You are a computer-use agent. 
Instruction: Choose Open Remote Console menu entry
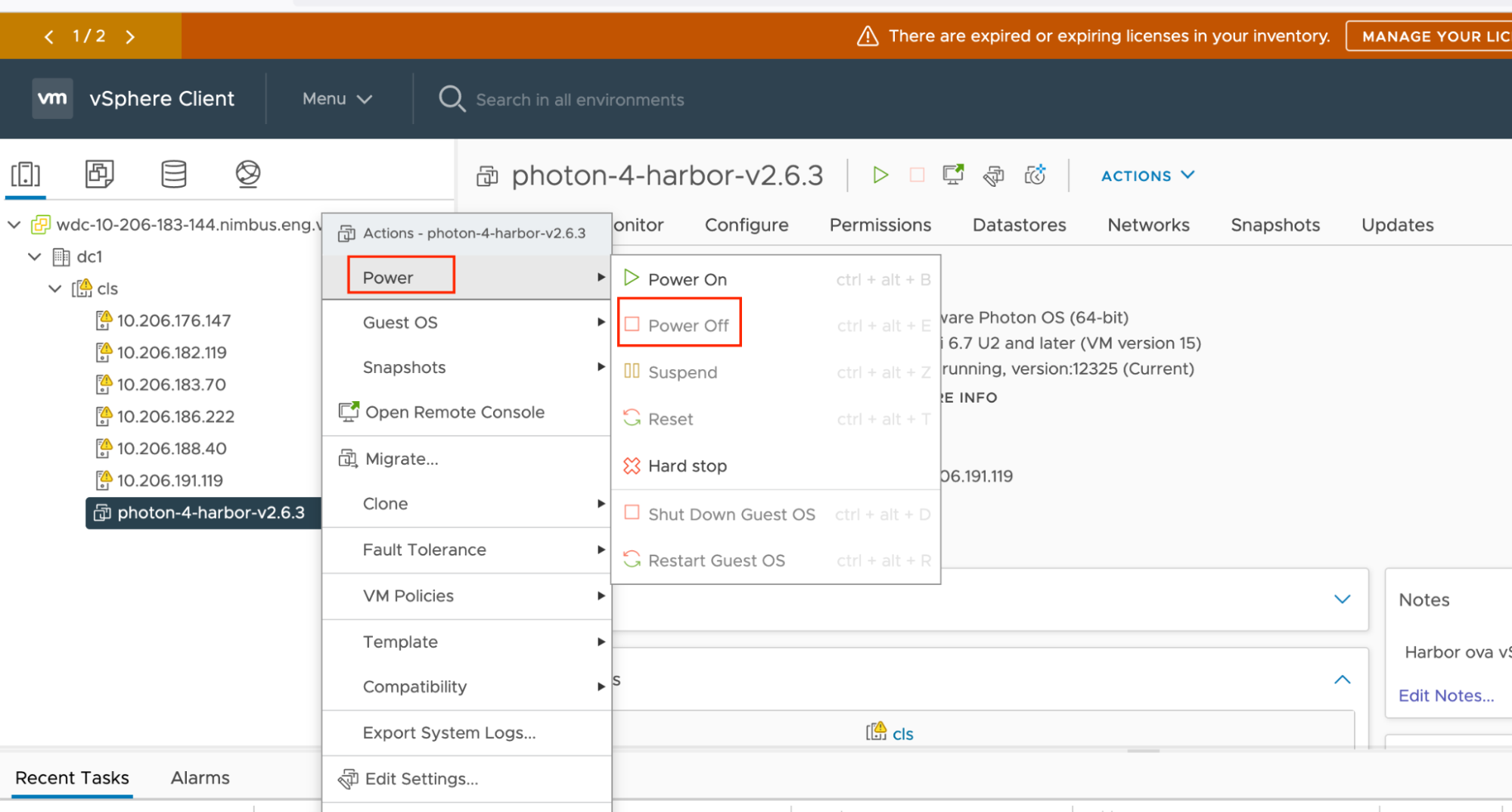467,412
